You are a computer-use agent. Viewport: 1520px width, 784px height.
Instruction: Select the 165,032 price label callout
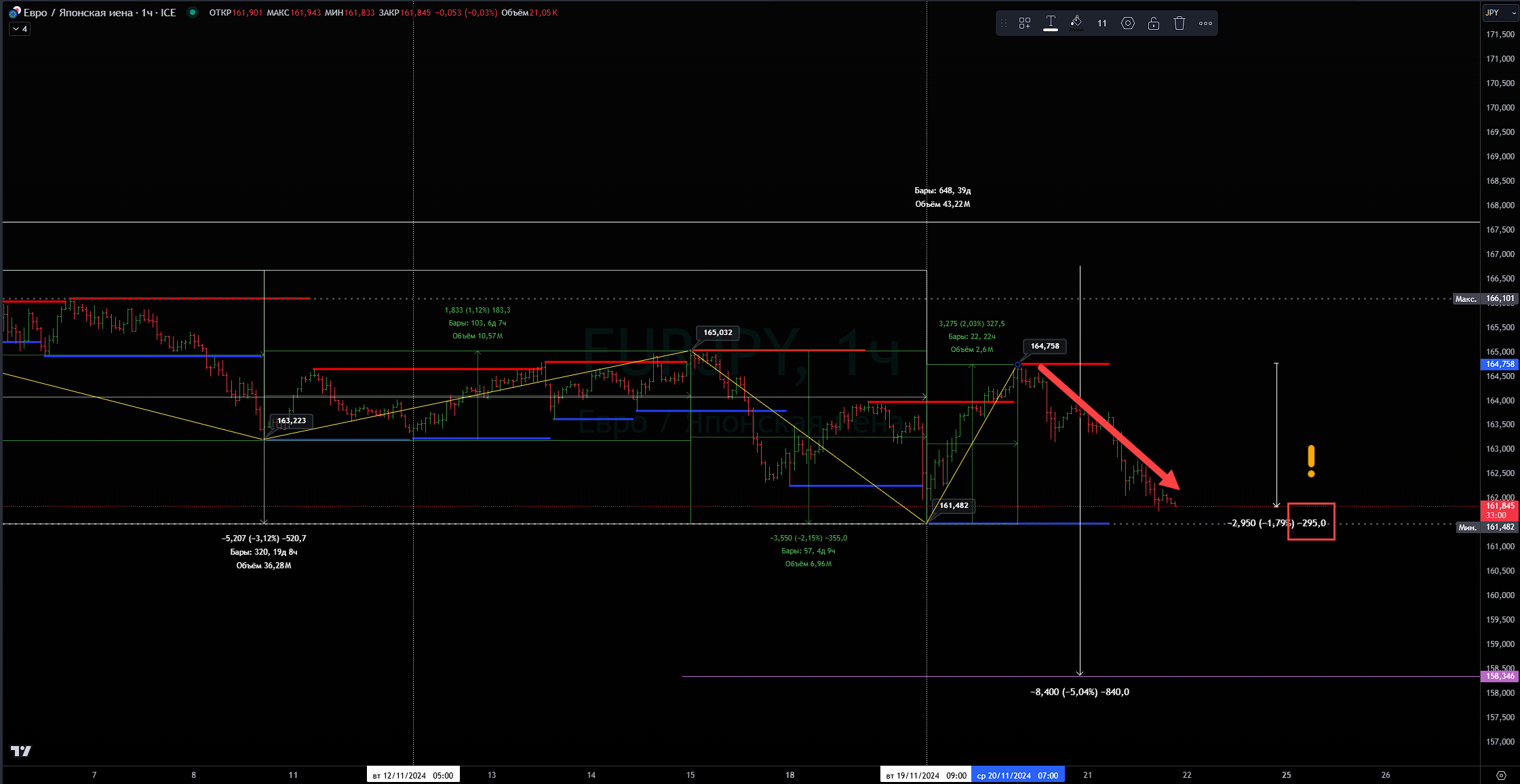coord(718,333)
